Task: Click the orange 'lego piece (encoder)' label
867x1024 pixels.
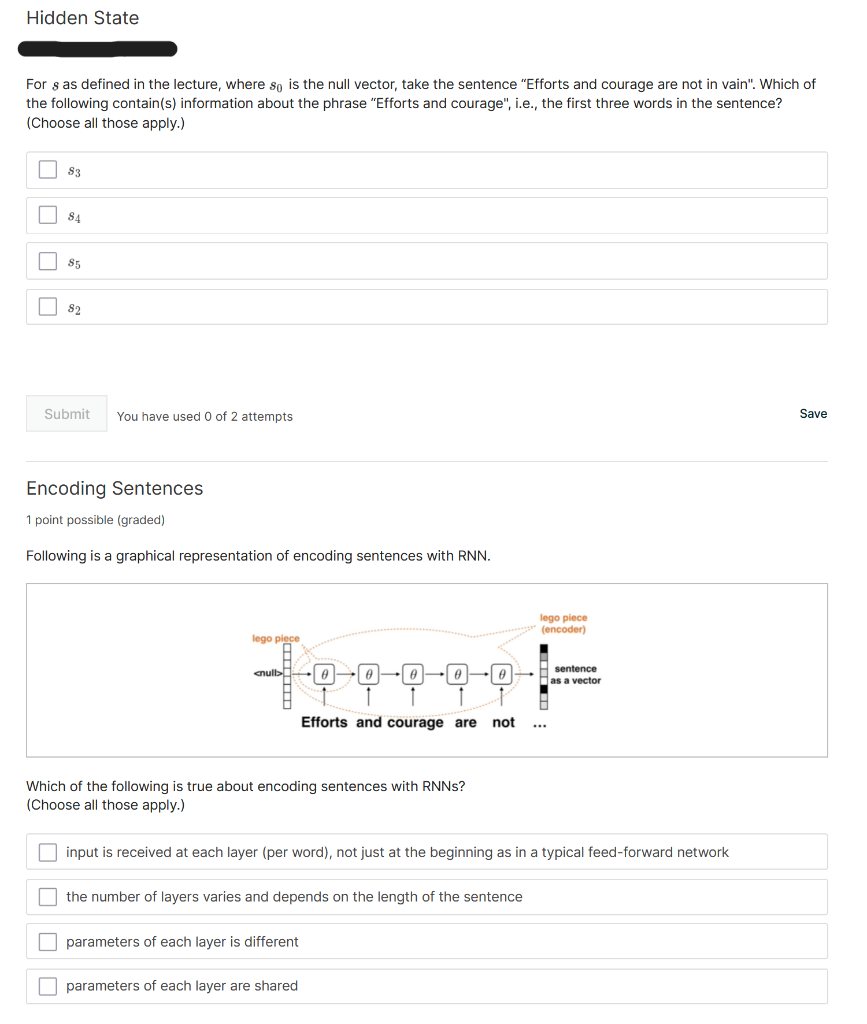Action: click(x=563, y=624)
